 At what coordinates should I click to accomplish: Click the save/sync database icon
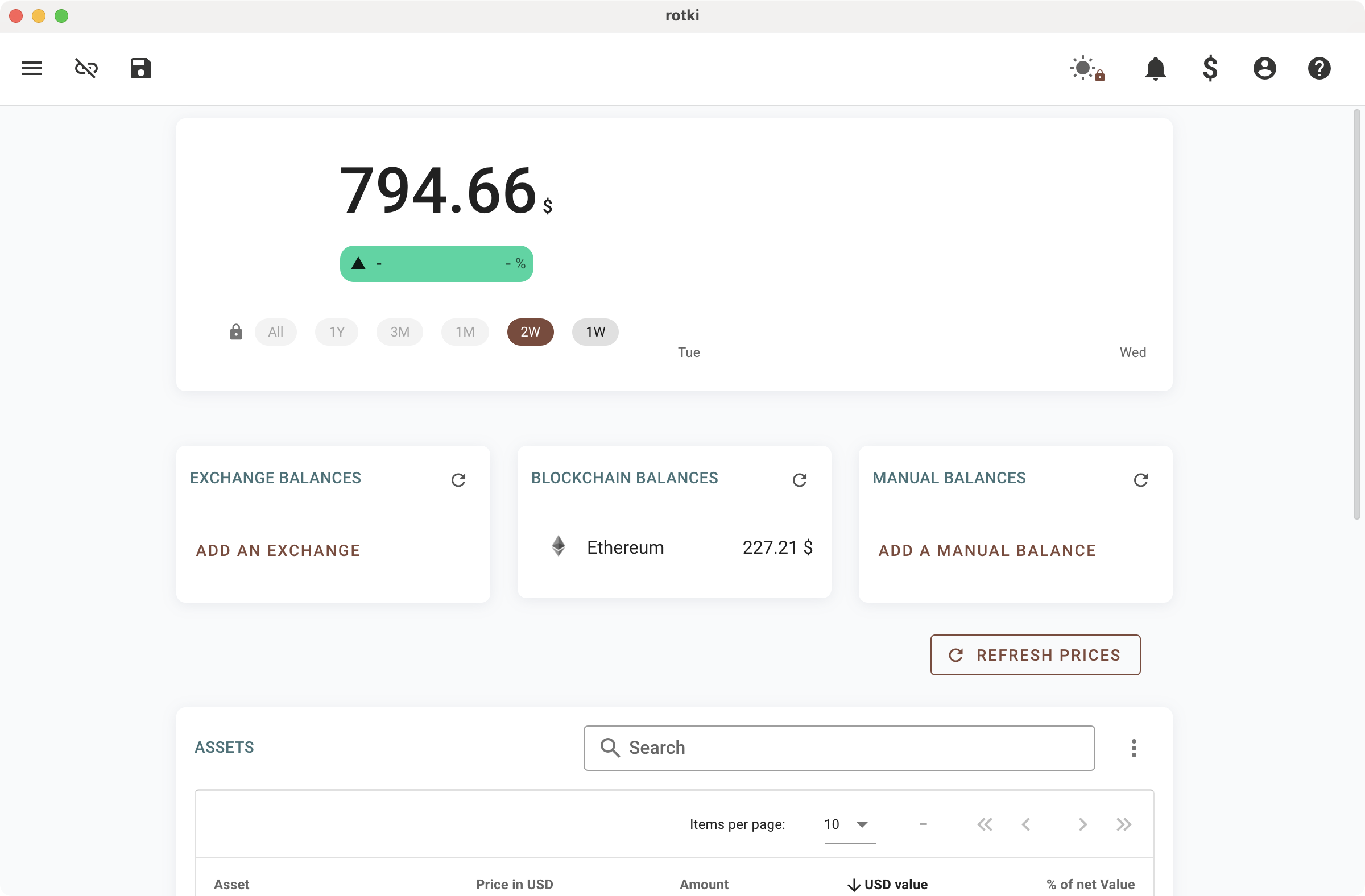(x=141, y=68)
